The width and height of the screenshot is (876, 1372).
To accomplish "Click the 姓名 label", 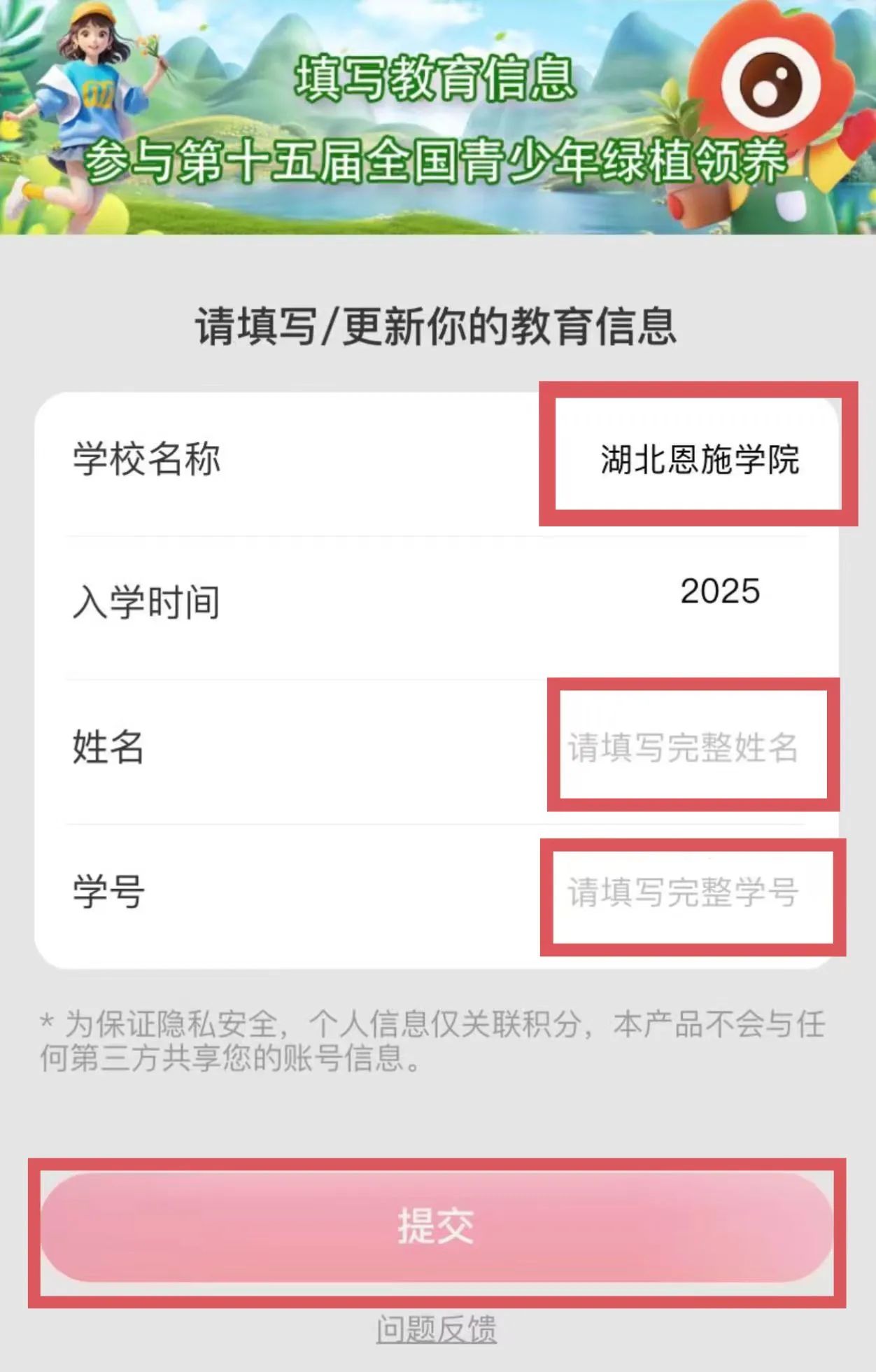I will (x=108, y=747).
